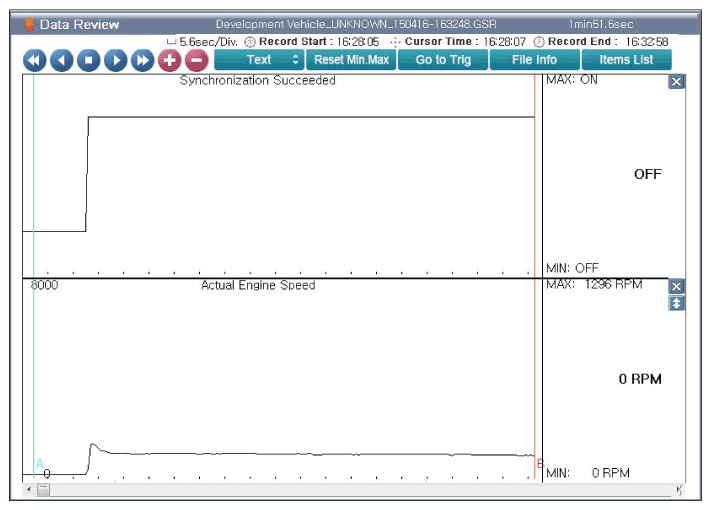
Task: Open the Text display mode dropdown
Action: point(259,60)
